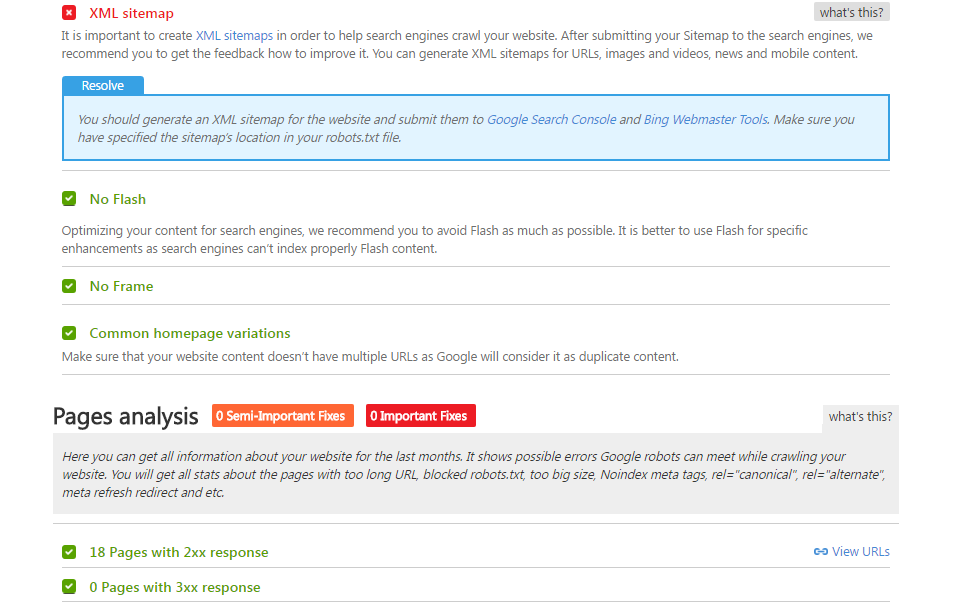966x603 pixels.
Task: Click the red 0 Important Fixes badge
Action: pos(420,416)
